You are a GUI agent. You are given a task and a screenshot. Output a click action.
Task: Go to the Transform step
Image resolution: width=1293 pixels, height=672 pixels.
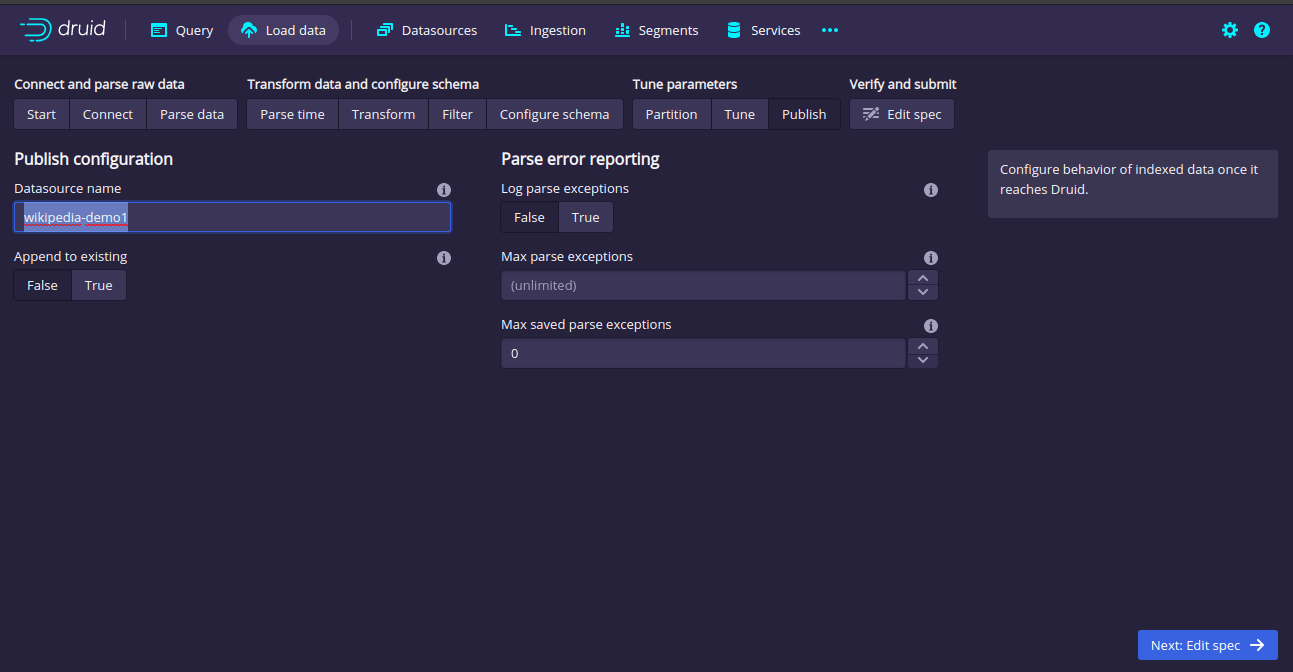[x=383, y=114]
